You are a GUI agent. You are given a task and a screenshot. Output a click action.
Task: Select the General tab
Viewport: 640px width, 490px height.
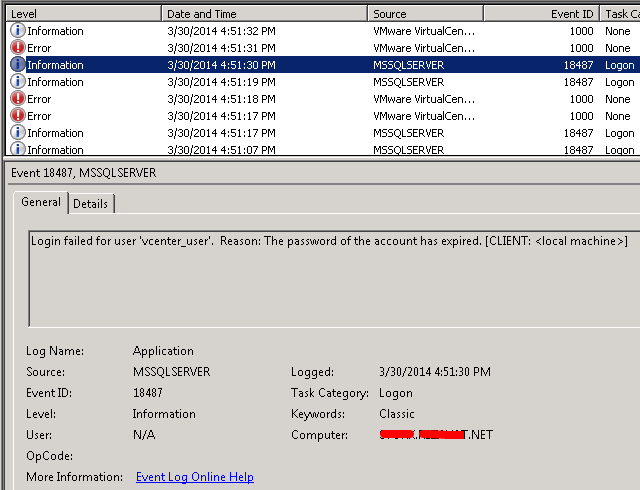tap(41, 203)
